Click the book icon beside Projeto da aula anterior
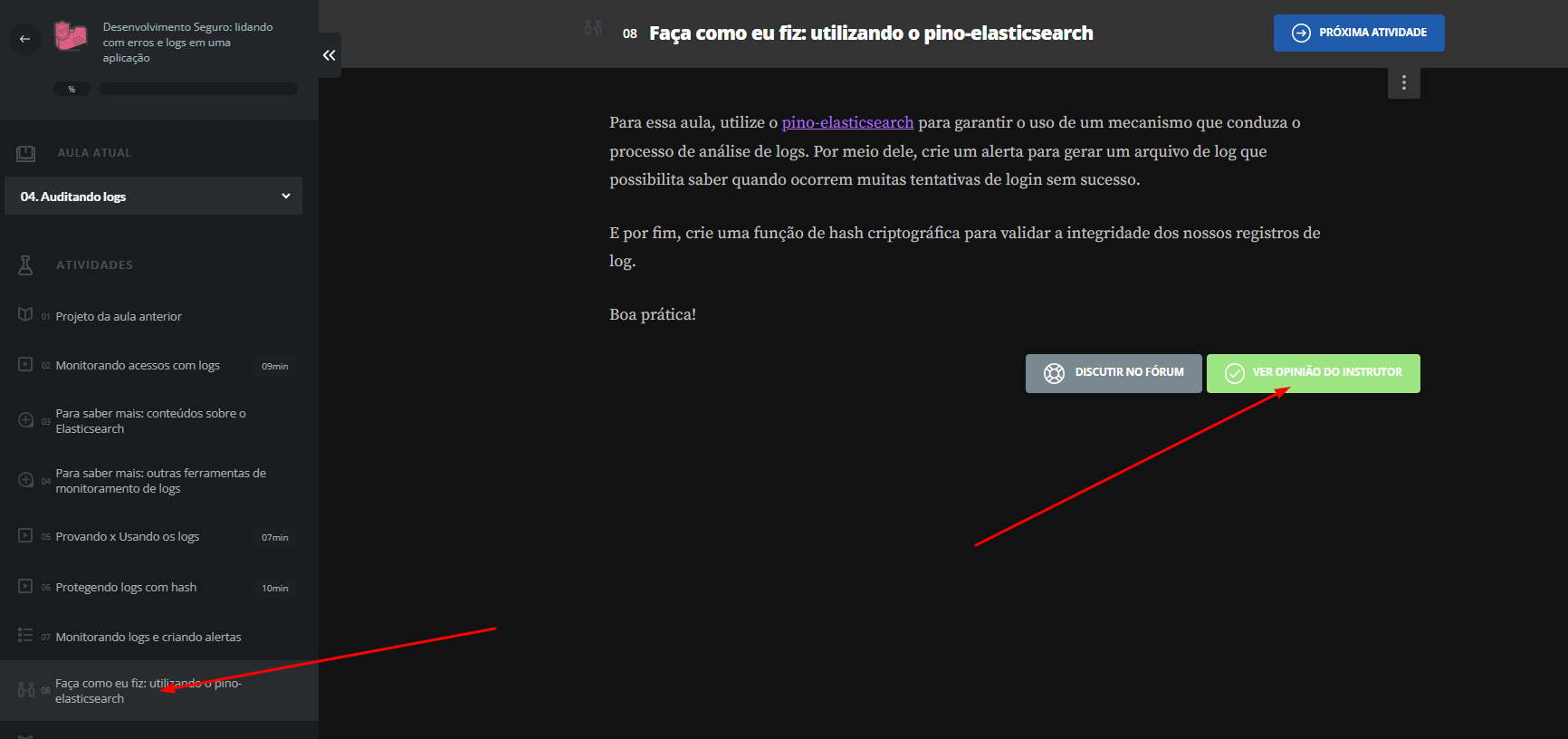Viewport: 1568px width, 739px height. [x=25, y=315]
